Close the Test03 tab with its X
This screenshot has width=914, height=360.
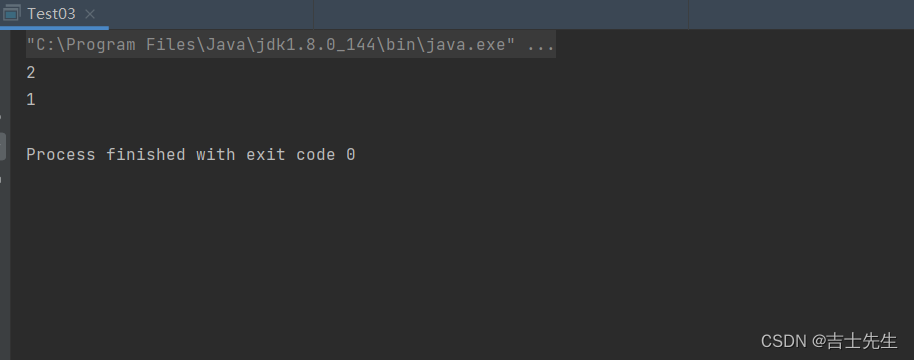90,14
